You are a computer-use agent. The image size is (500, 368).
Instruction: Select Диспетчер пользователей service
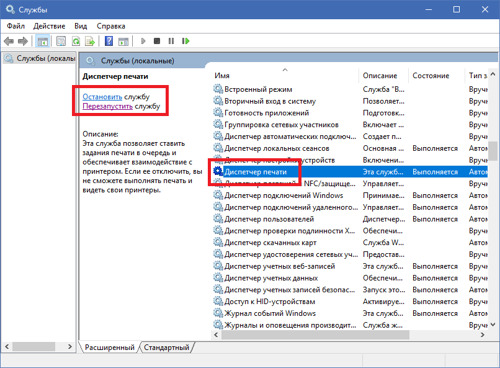click(x=269, y=219)
